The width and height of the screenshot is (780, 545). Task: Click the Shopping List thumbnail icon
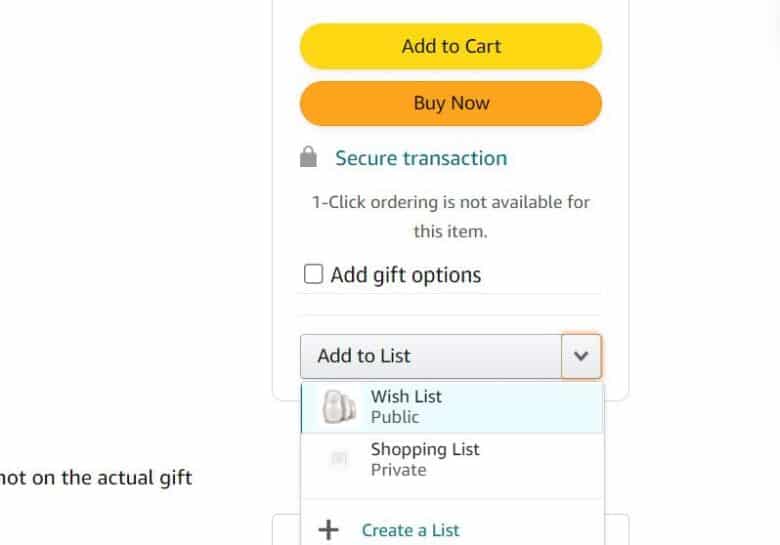click(x=338, y=459)
